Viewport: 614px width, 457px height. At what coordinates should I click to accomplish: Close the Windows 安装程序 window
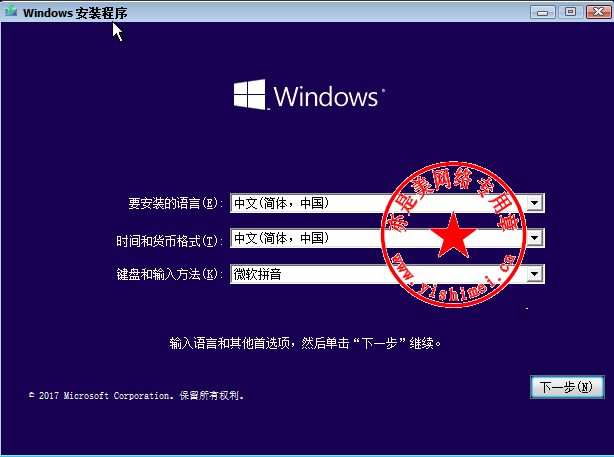click(598, 12)
